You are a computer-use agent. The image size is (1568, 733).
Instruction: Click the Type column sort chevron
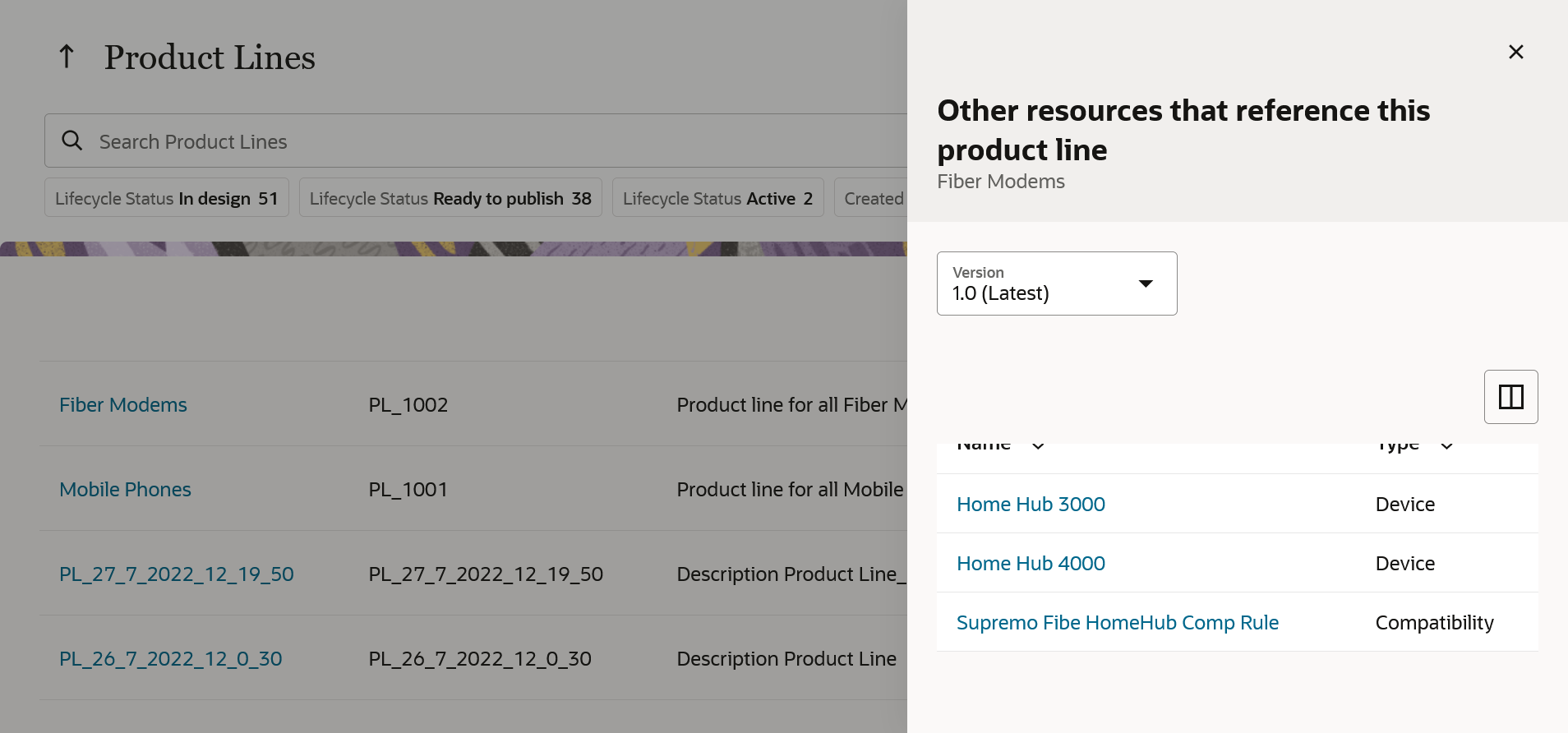point(1446,445)
